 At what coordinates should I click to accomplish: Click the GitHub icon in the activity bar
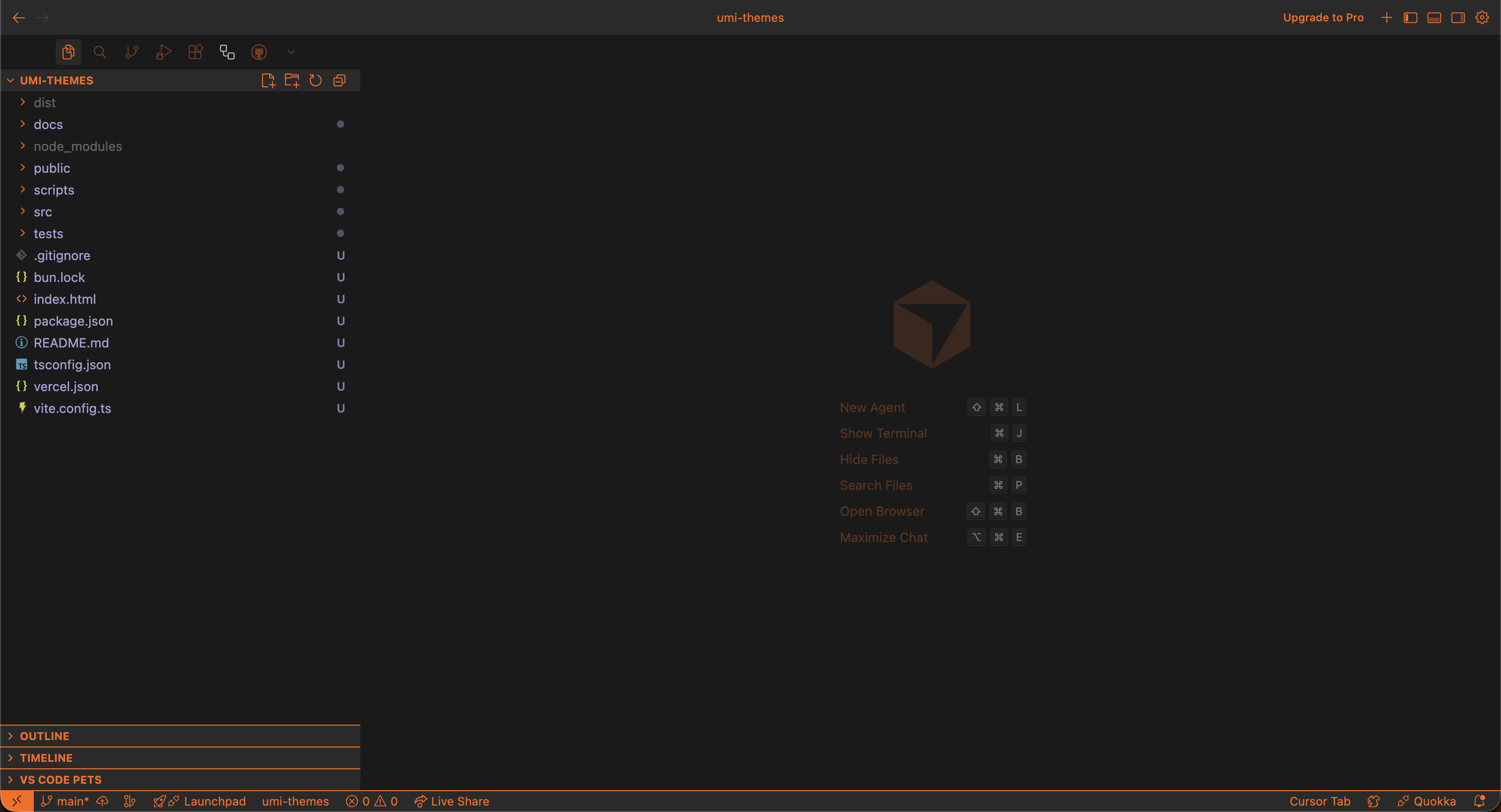[x=259, y=52]
